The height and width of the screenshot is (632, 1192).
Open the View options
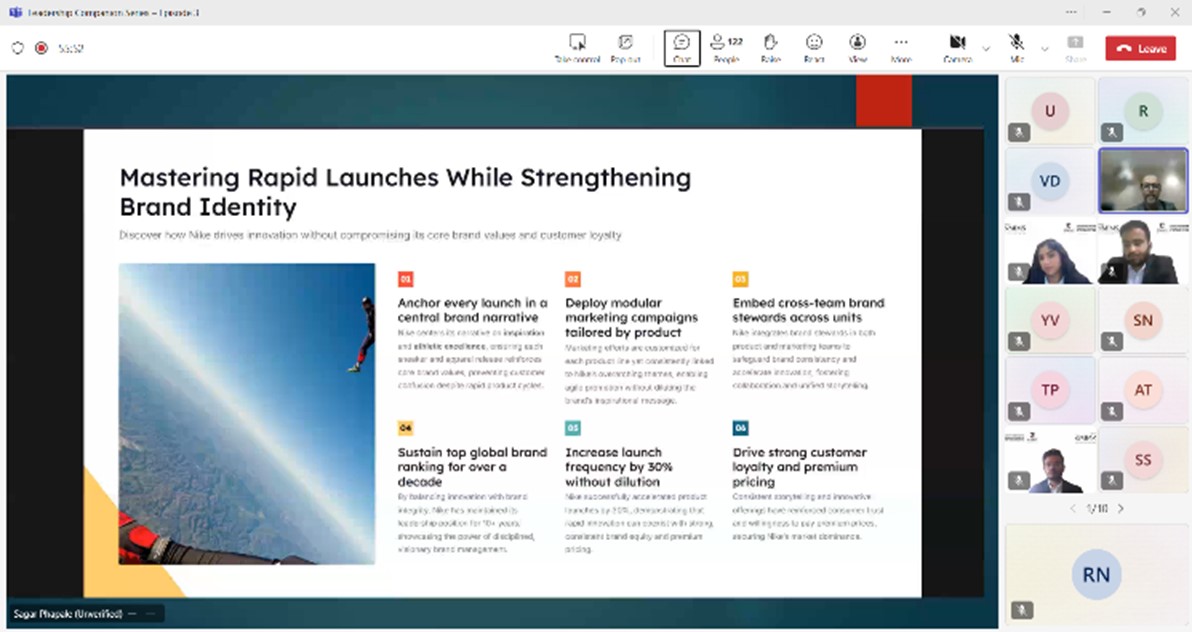(x=858, y=49)
